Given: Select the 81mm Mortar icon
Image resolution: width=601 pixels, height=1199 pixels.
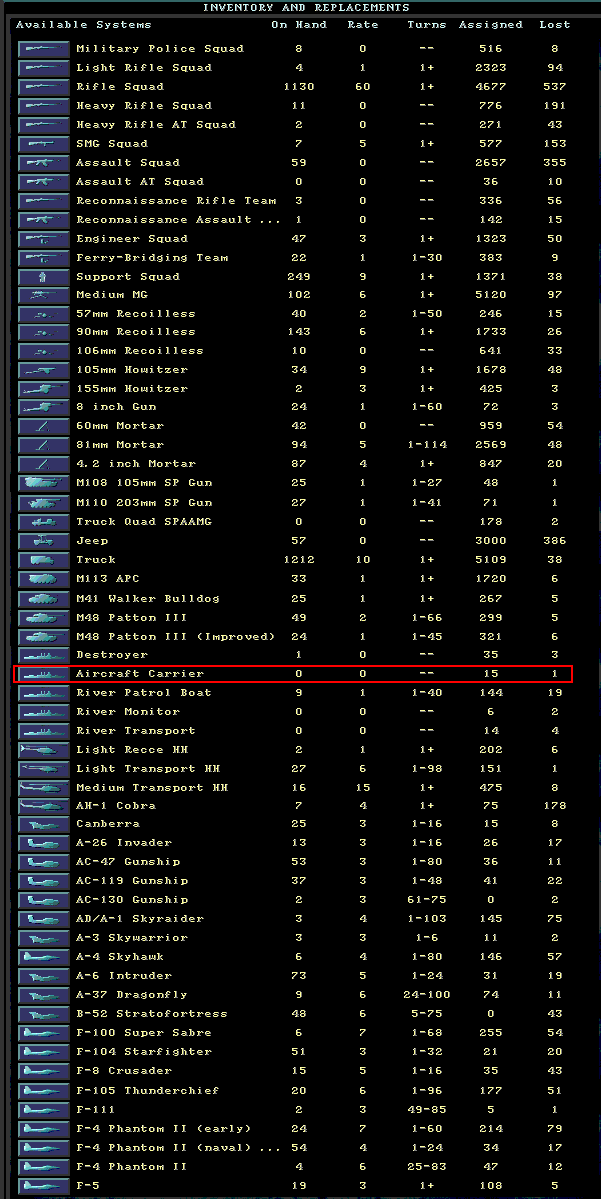Looking at the screenshot, I should click(44, 445).
